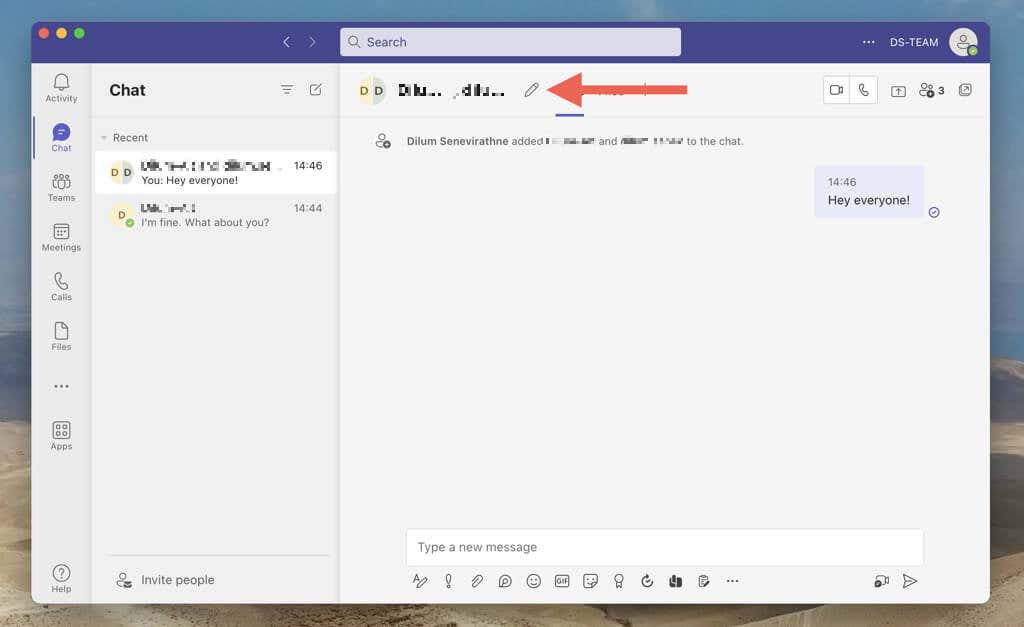Attach a file to the message
Image resolution: width=1024 pixels, height=627 pixels.
[476, 581]
